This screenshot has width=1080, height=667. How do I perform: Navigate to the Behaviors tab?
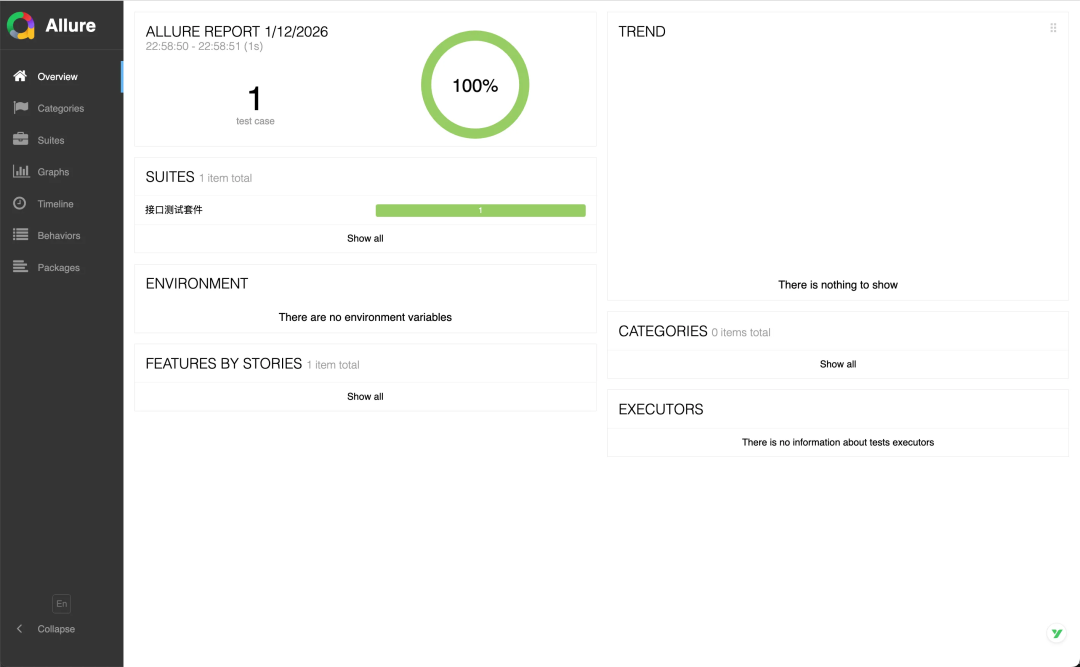pos(61,236)
